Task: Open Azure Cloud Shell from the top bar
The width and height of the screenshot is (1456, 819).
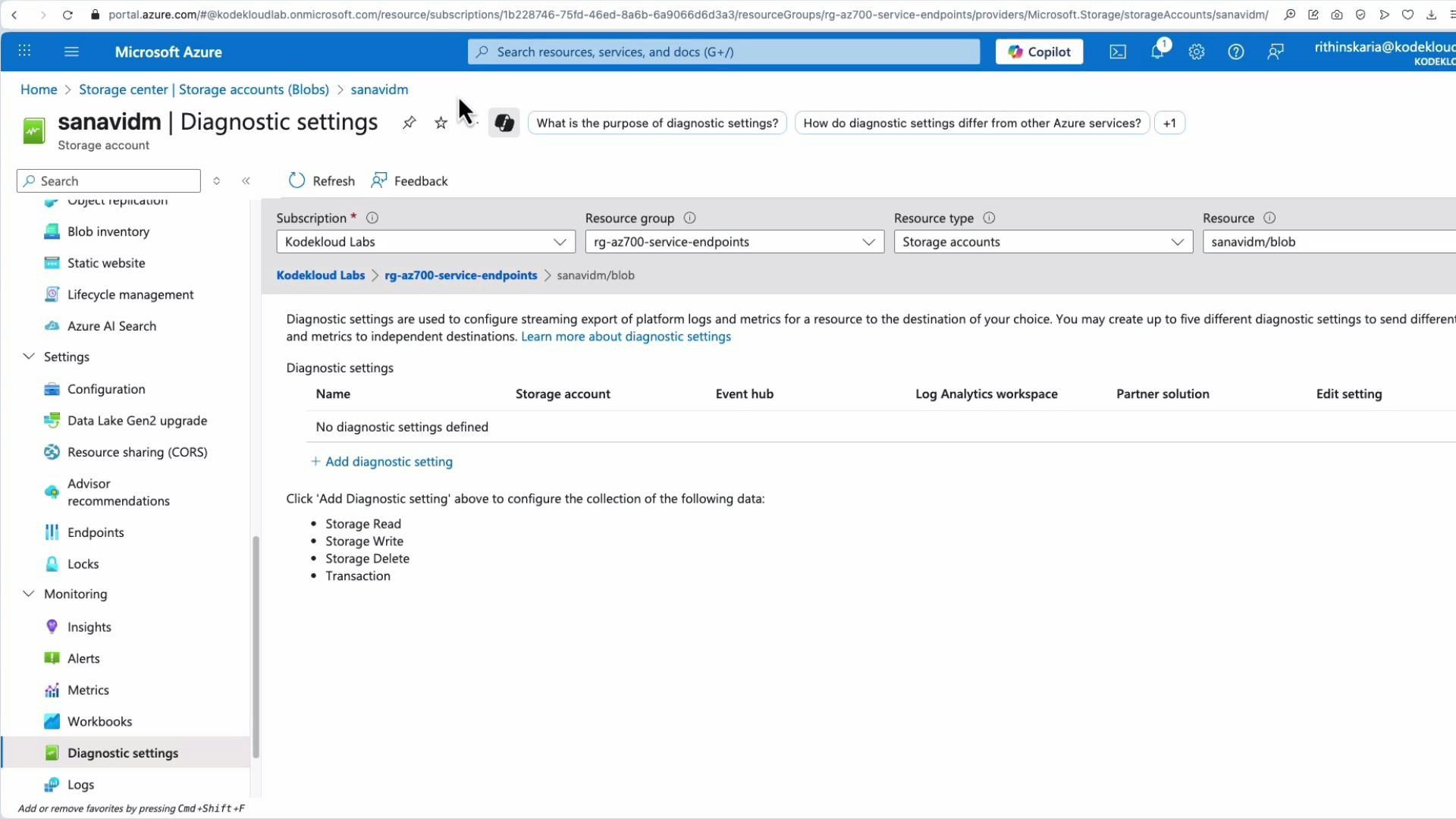Action: tap(1118, 52)
